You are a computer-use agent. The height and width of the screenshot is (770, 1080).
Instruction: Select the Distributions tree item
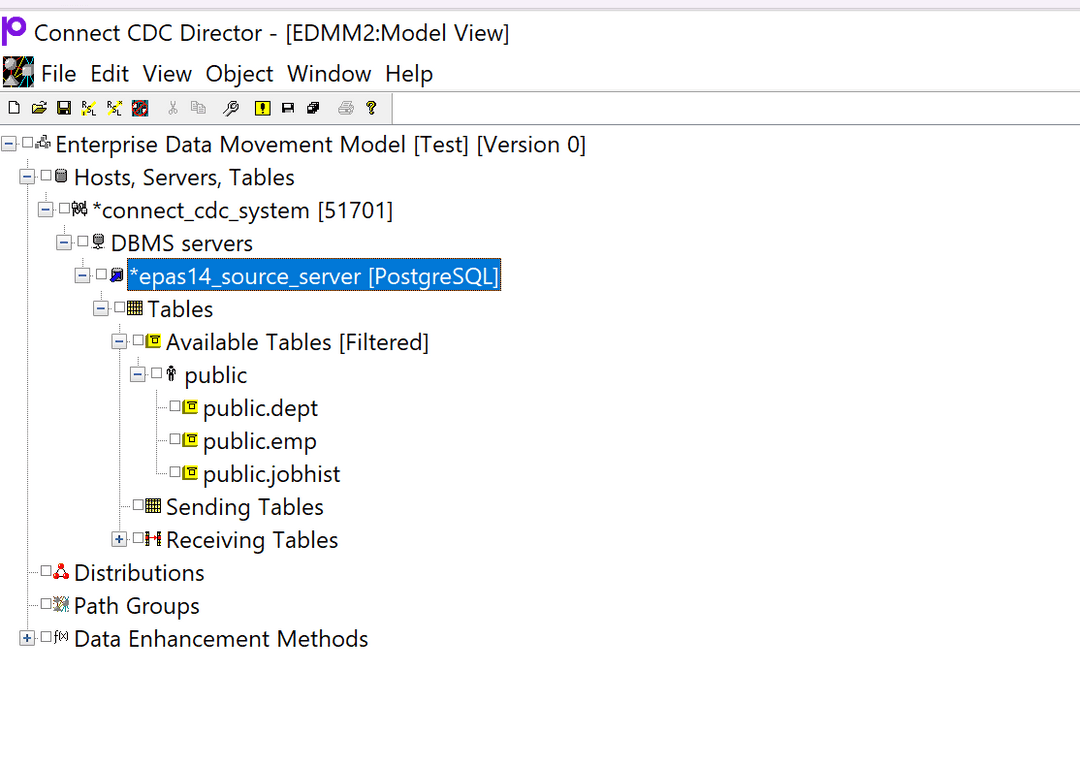(139, 573)
